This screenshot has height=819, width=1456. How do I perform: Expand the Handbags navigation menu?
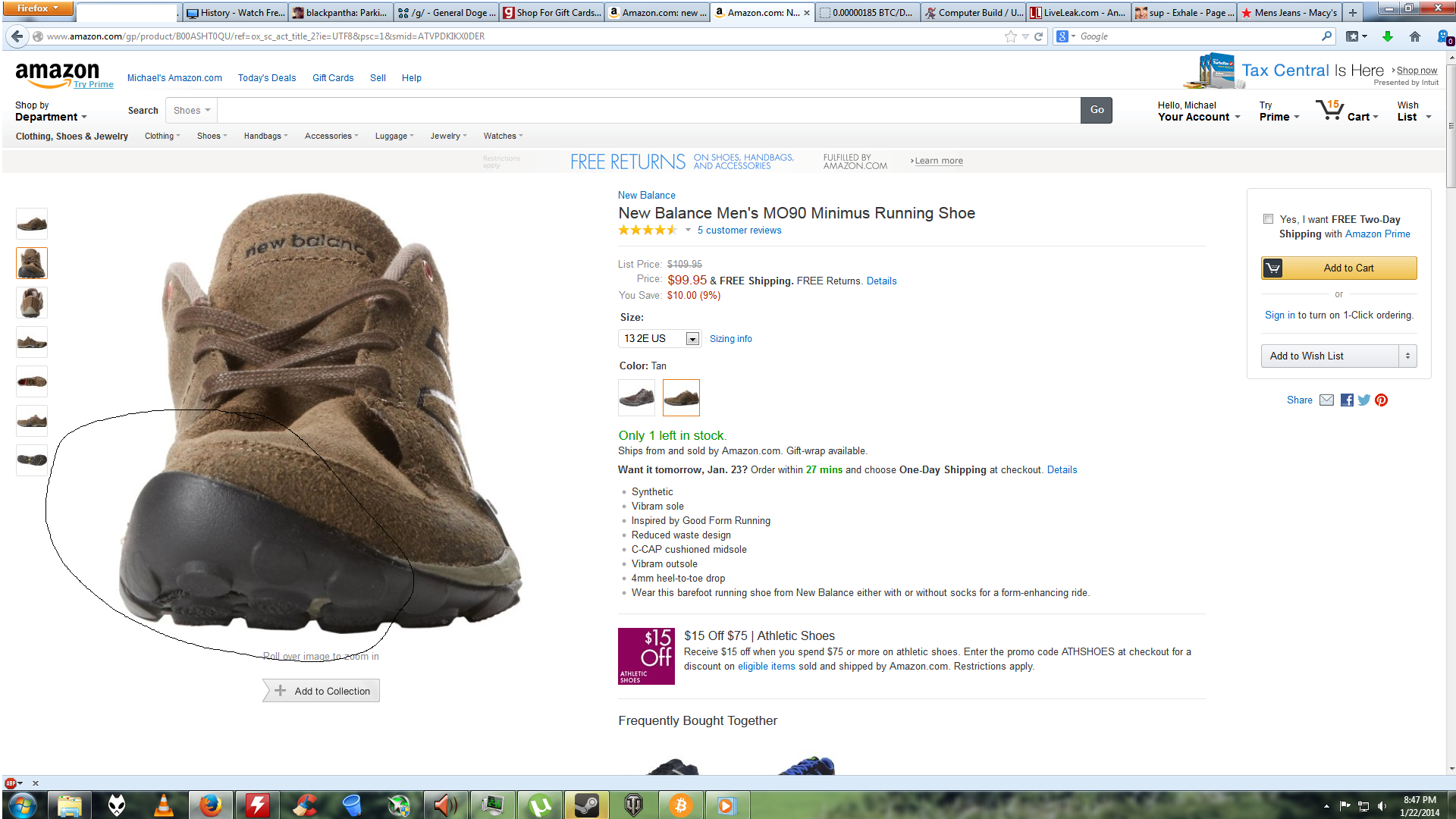coord(265,136)
